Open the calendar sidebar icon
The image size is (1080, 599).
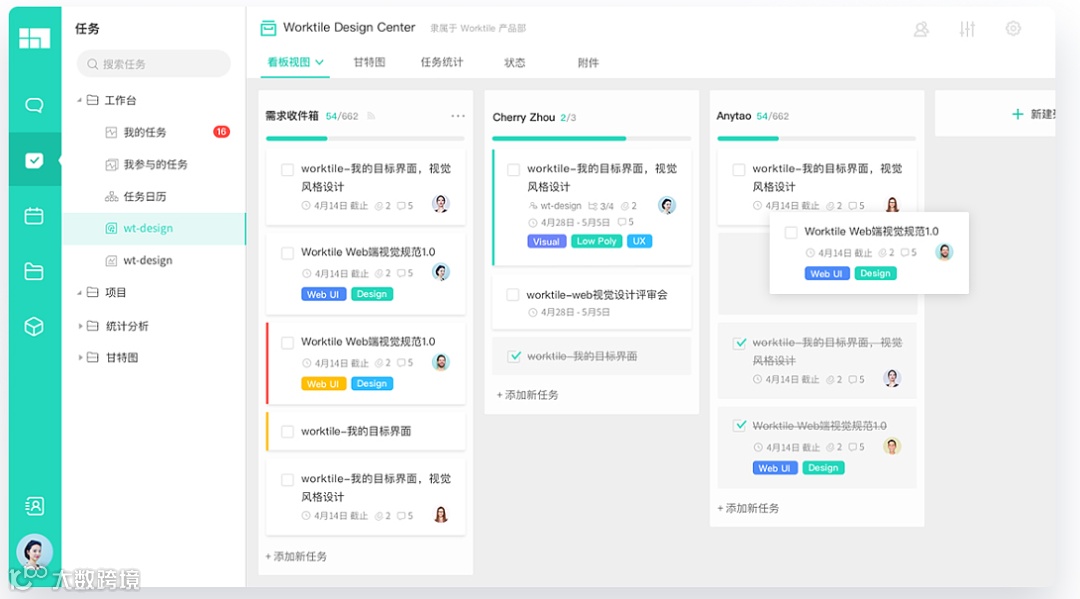pos(34,216)
